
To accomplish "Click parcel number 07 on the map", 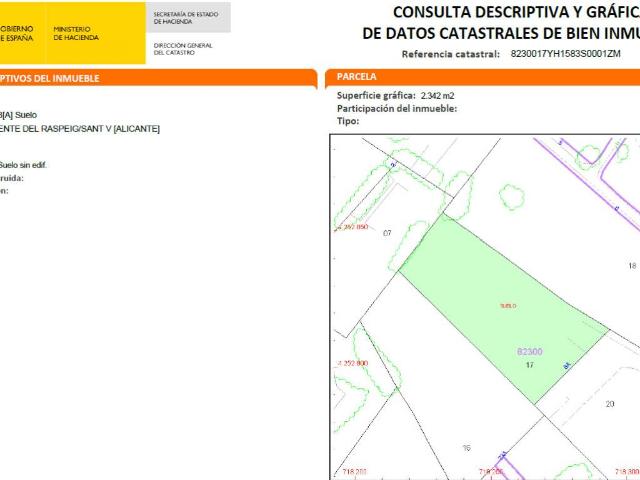I will tap(387, 233).
